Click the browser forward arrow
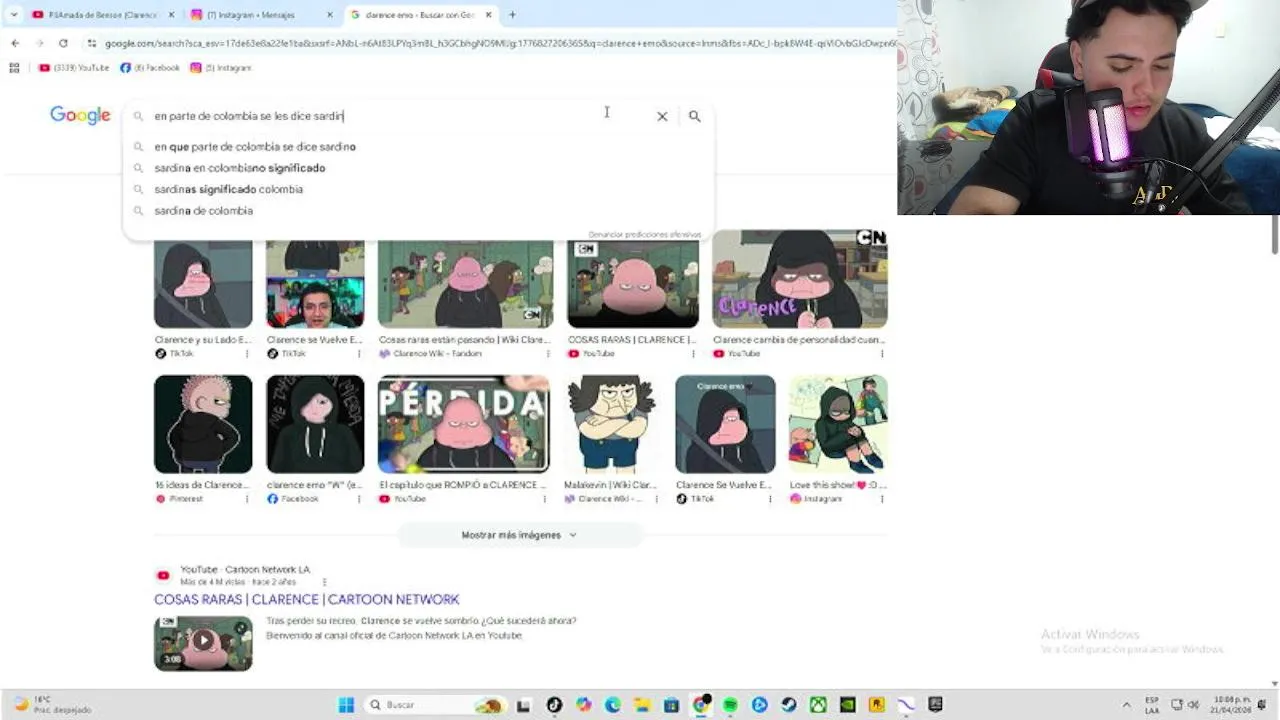This screenshot has width=1280, height=720. [39, 43]
